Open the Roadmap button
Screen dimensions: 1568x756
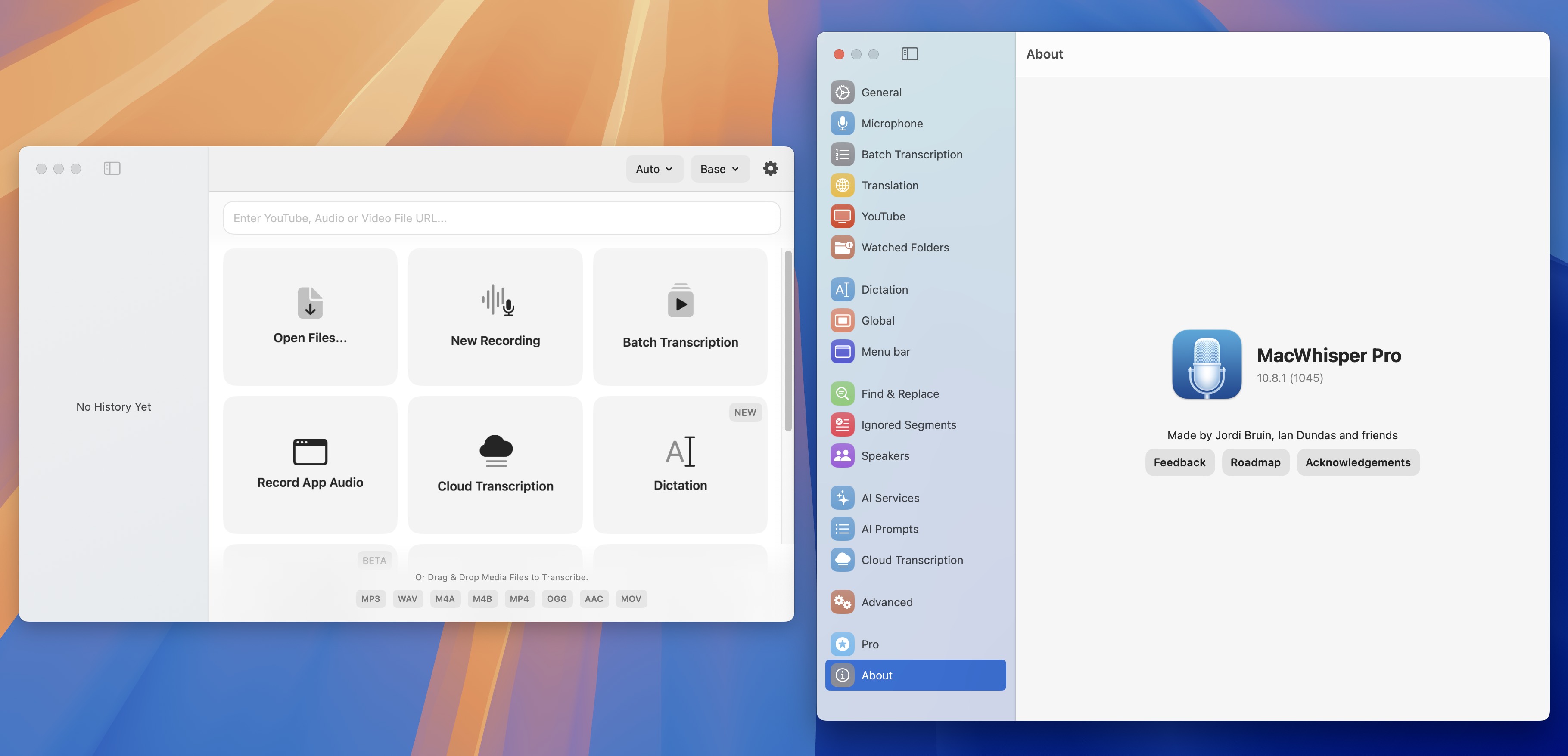[x=1255, y=462]
